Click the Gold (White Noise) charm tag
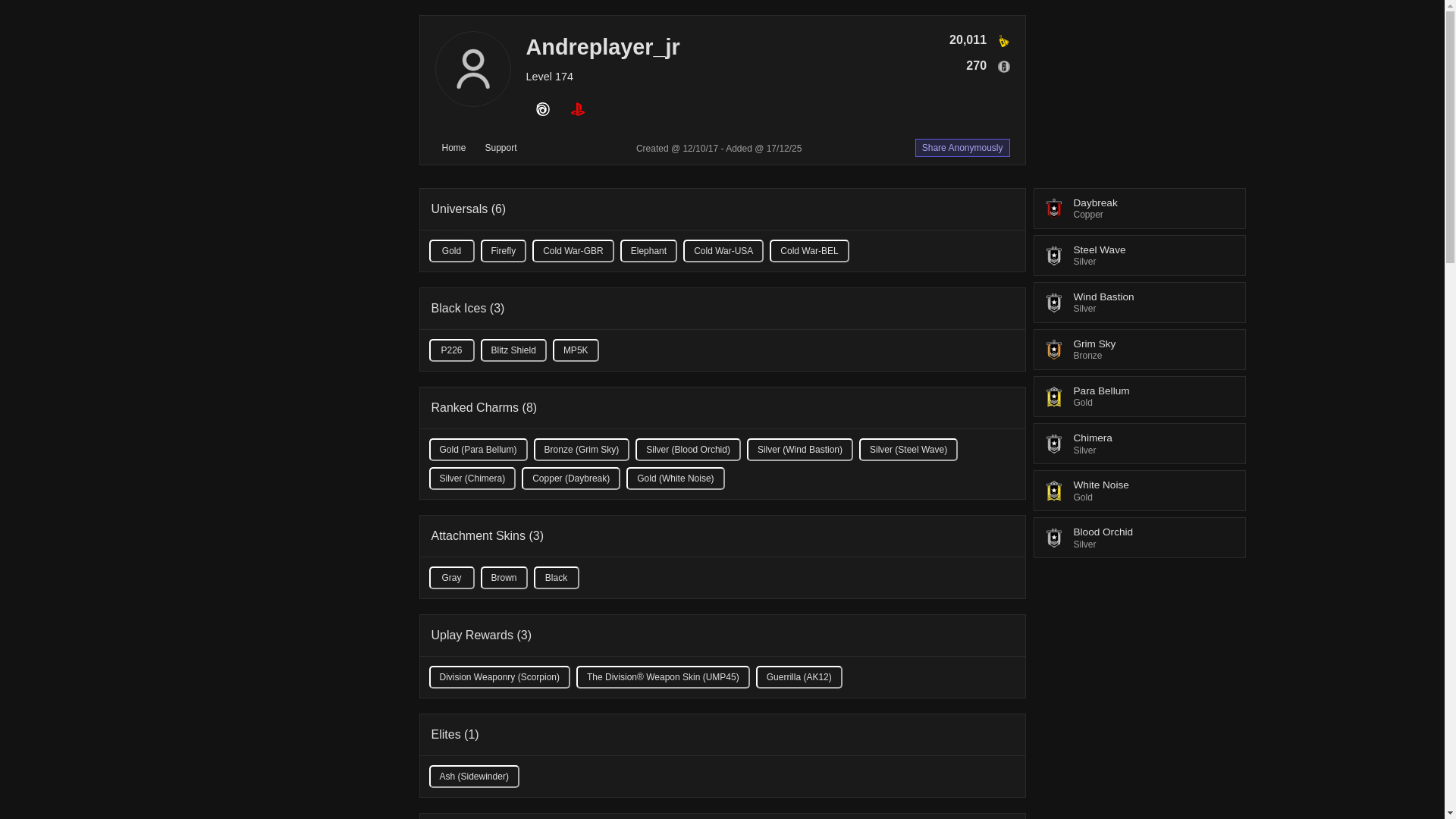1456x819 pixels. click(x=676, y=479)
